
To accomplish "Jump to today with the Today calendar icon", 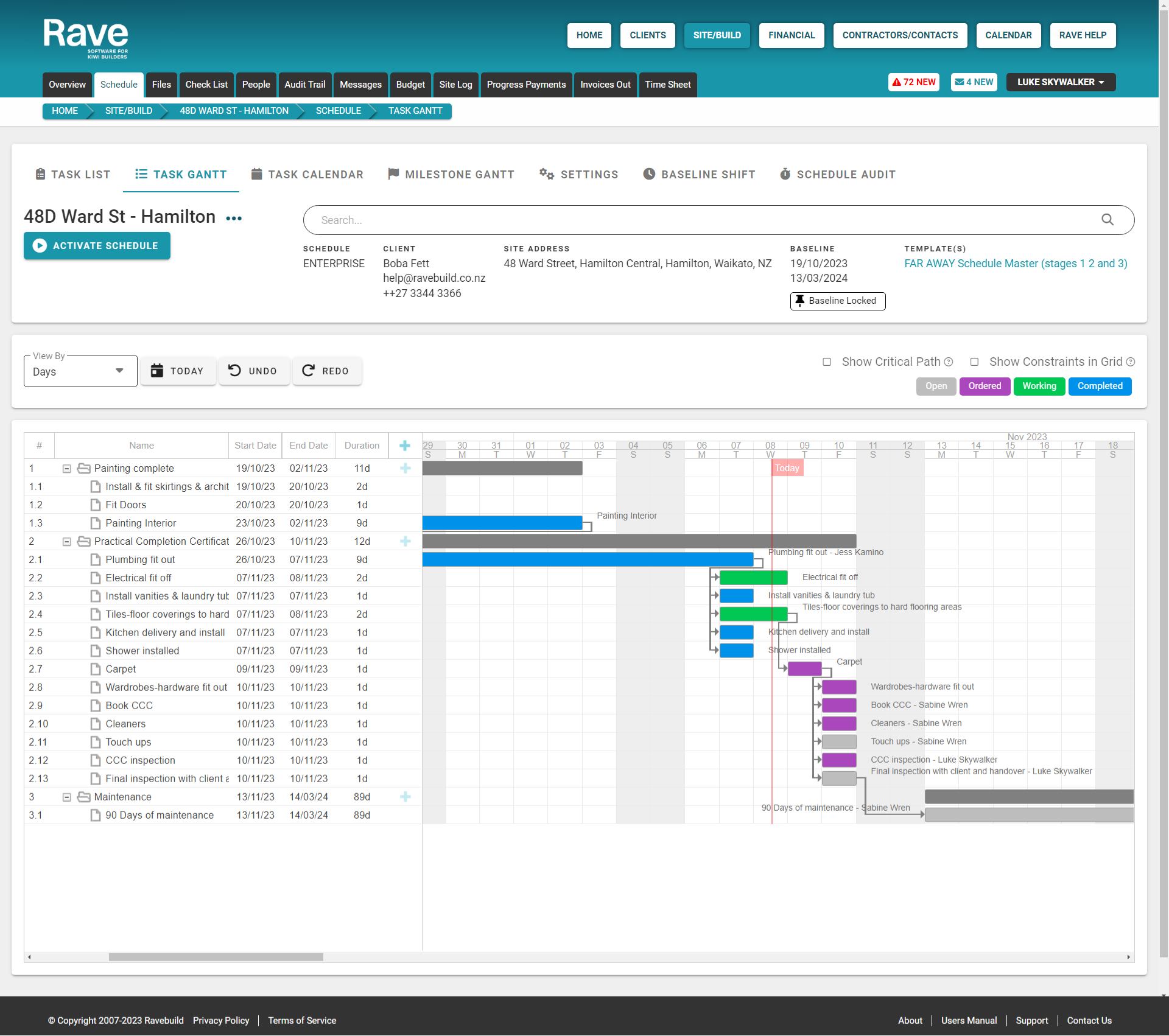I will click(158, 370).
